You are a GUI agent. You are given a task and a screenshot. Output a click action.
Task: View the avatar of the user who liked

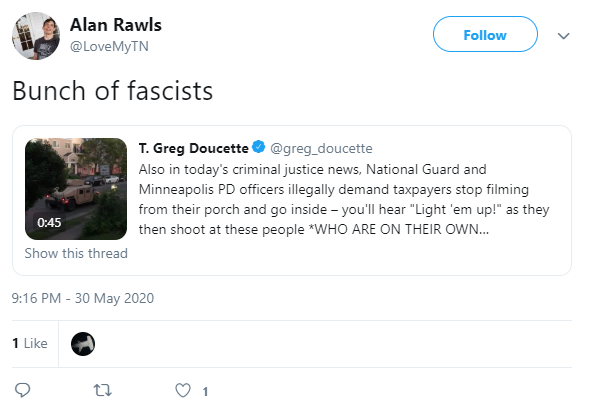pyautogui.click(x=83, y=344)
